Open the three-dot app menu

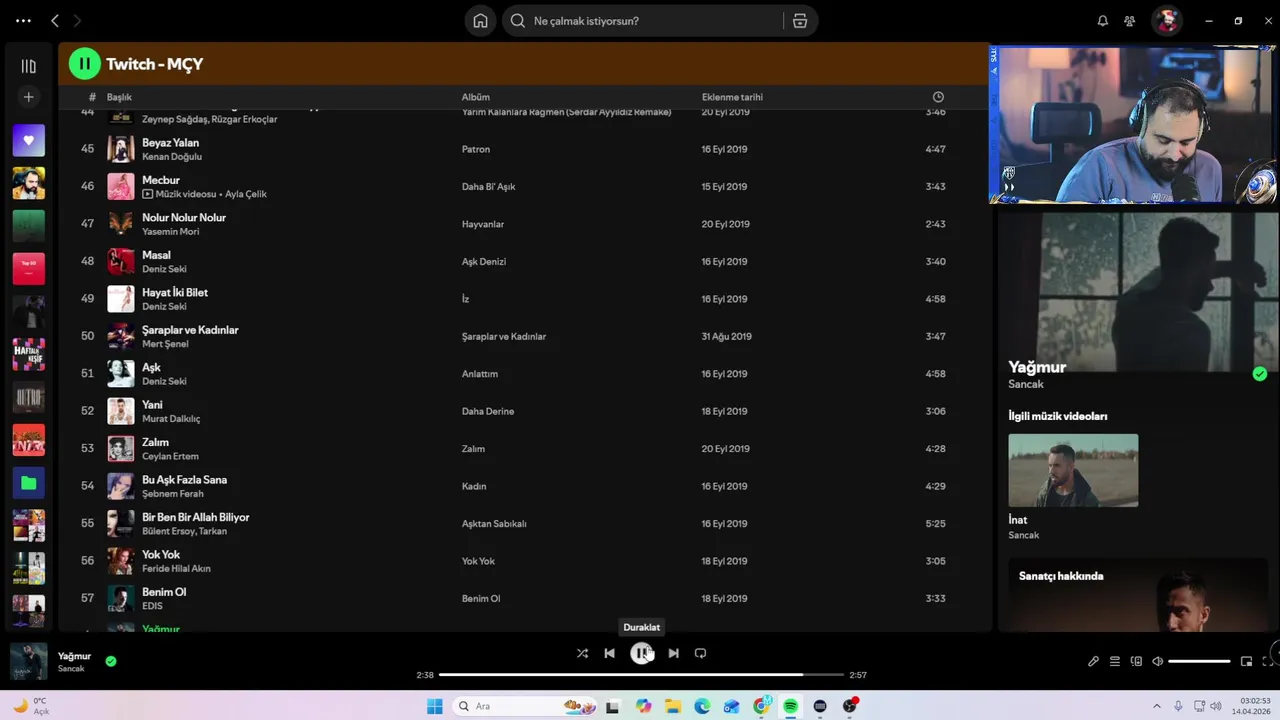coord(24,21)
